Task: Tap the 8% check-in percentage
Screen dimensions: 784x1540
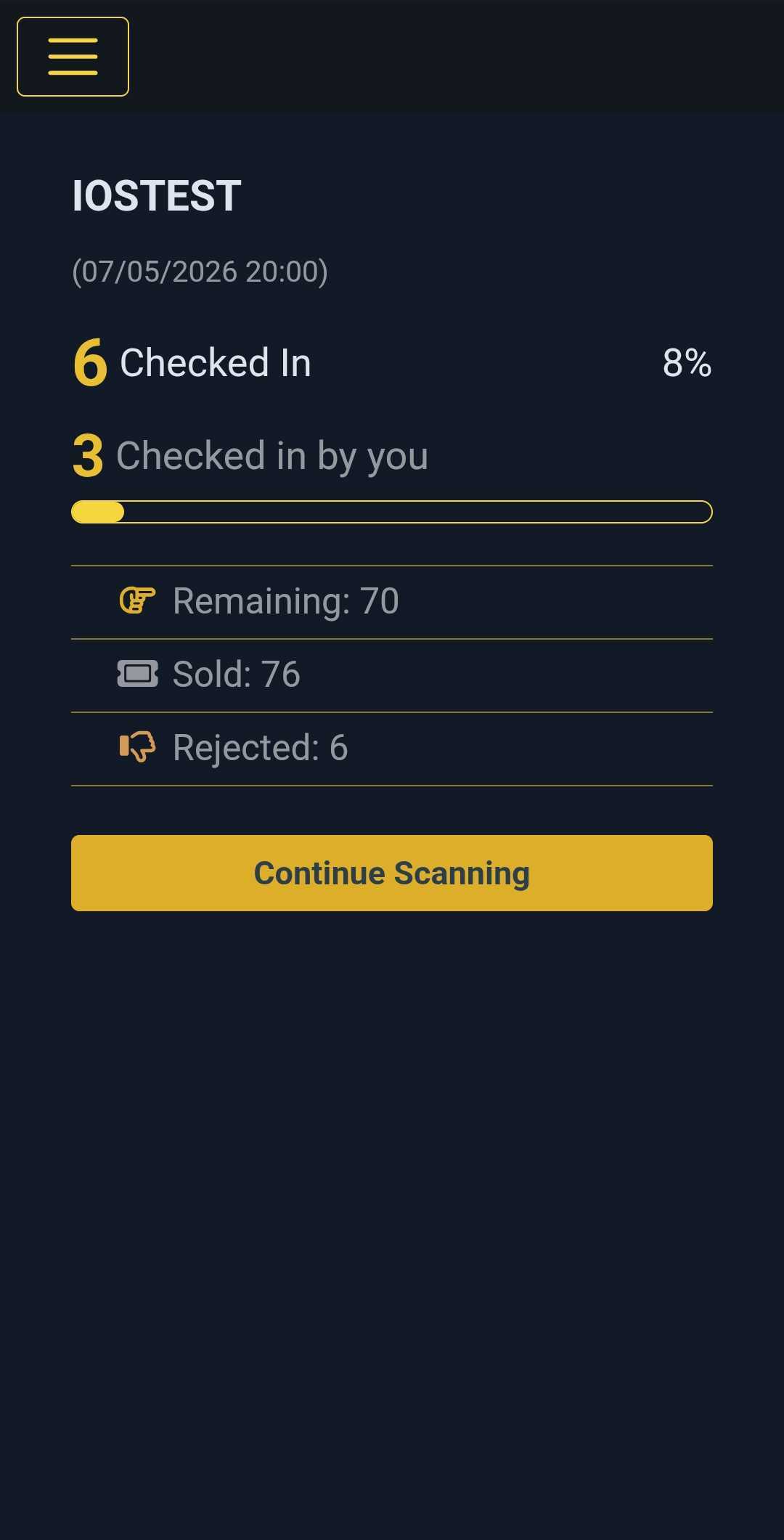Action: pos(686,362)
